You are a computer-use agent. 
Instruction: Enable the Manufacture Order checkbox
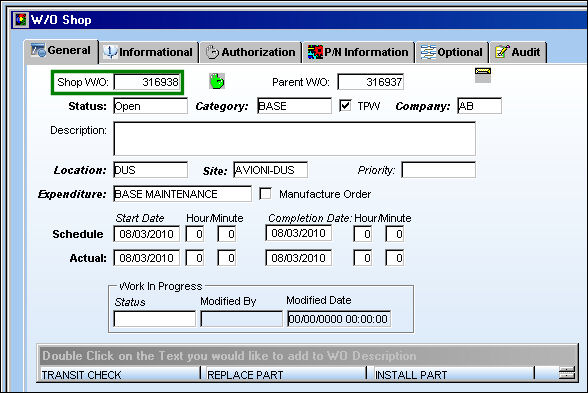(266, 194)
